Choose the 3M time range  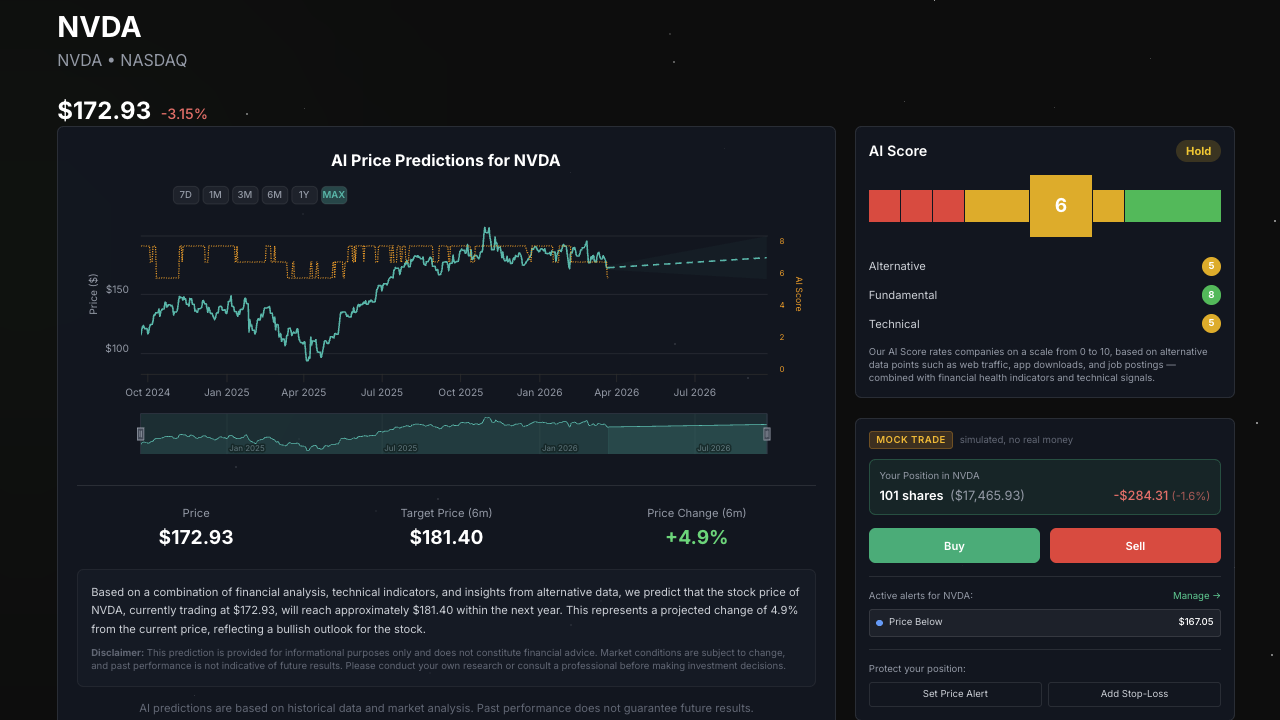point(245,195)
